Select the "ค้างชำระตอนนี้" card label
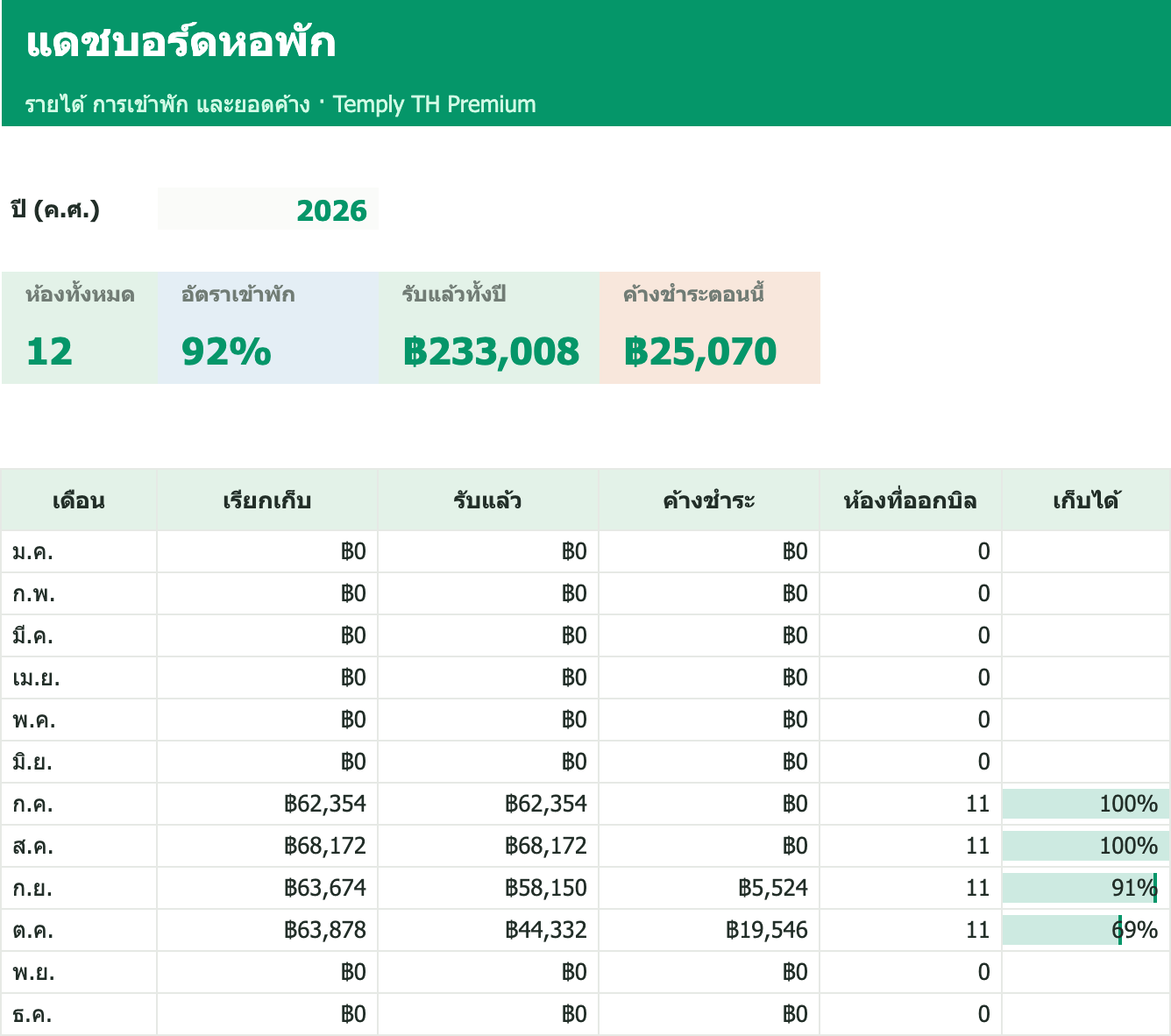The height and width of the screenshot is (1036, 1171). 693,294
